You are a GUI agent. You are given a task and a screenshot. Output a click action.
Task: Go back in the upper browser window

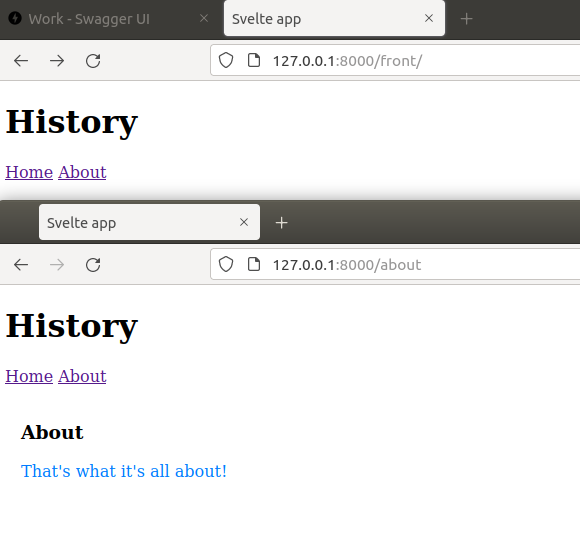[21, 61]
